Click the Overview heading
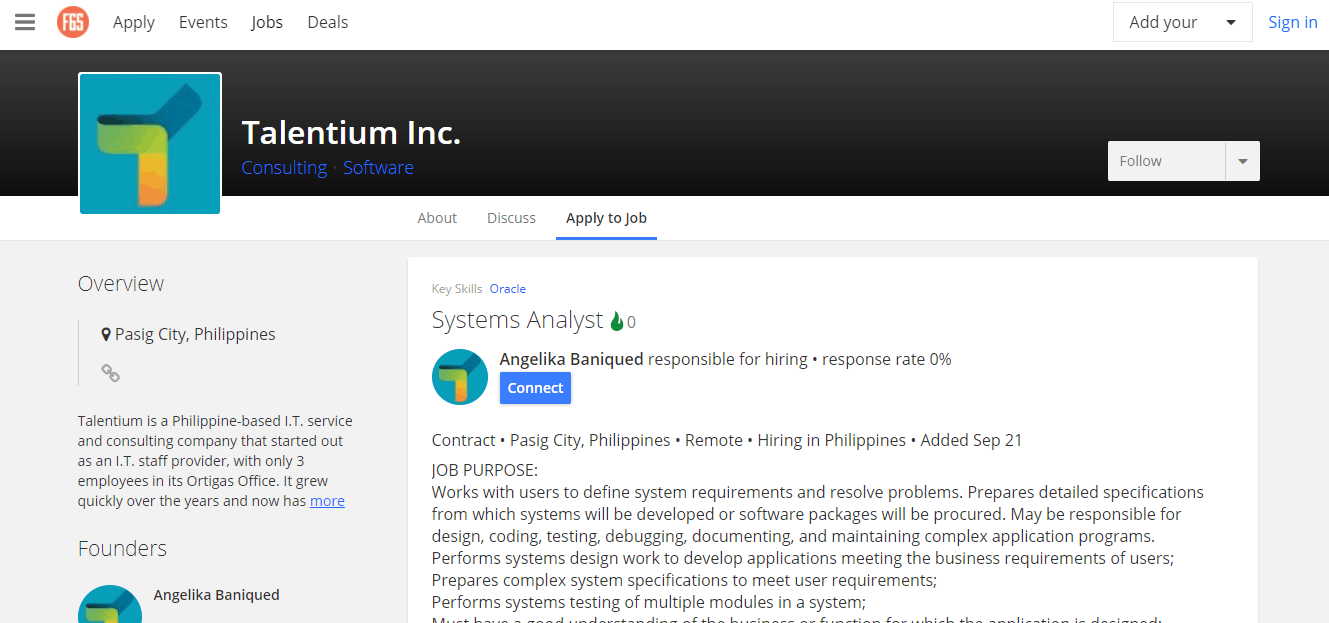The height and width of the screenshot is (623, 1329). pyautogui.click(x=121, y=284)
